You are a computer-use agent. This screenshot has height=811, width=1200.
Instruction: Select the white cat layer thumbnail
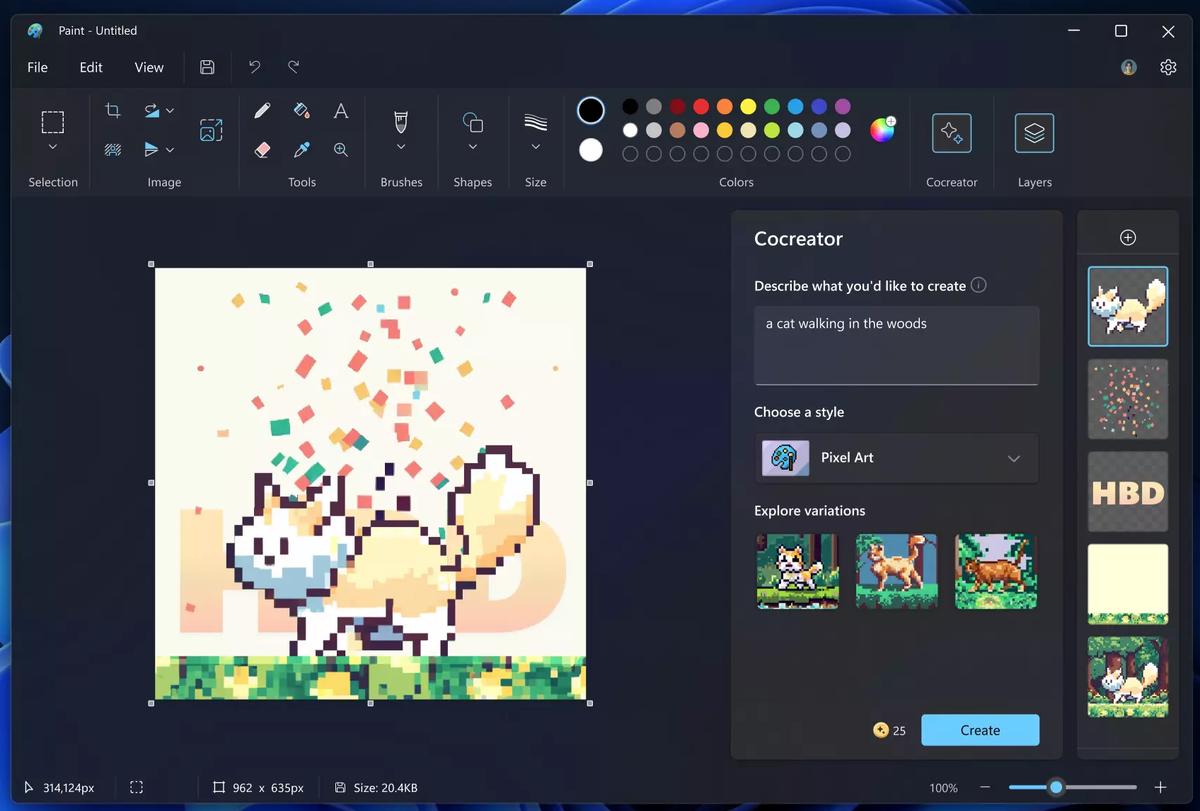coord(1128,306)
